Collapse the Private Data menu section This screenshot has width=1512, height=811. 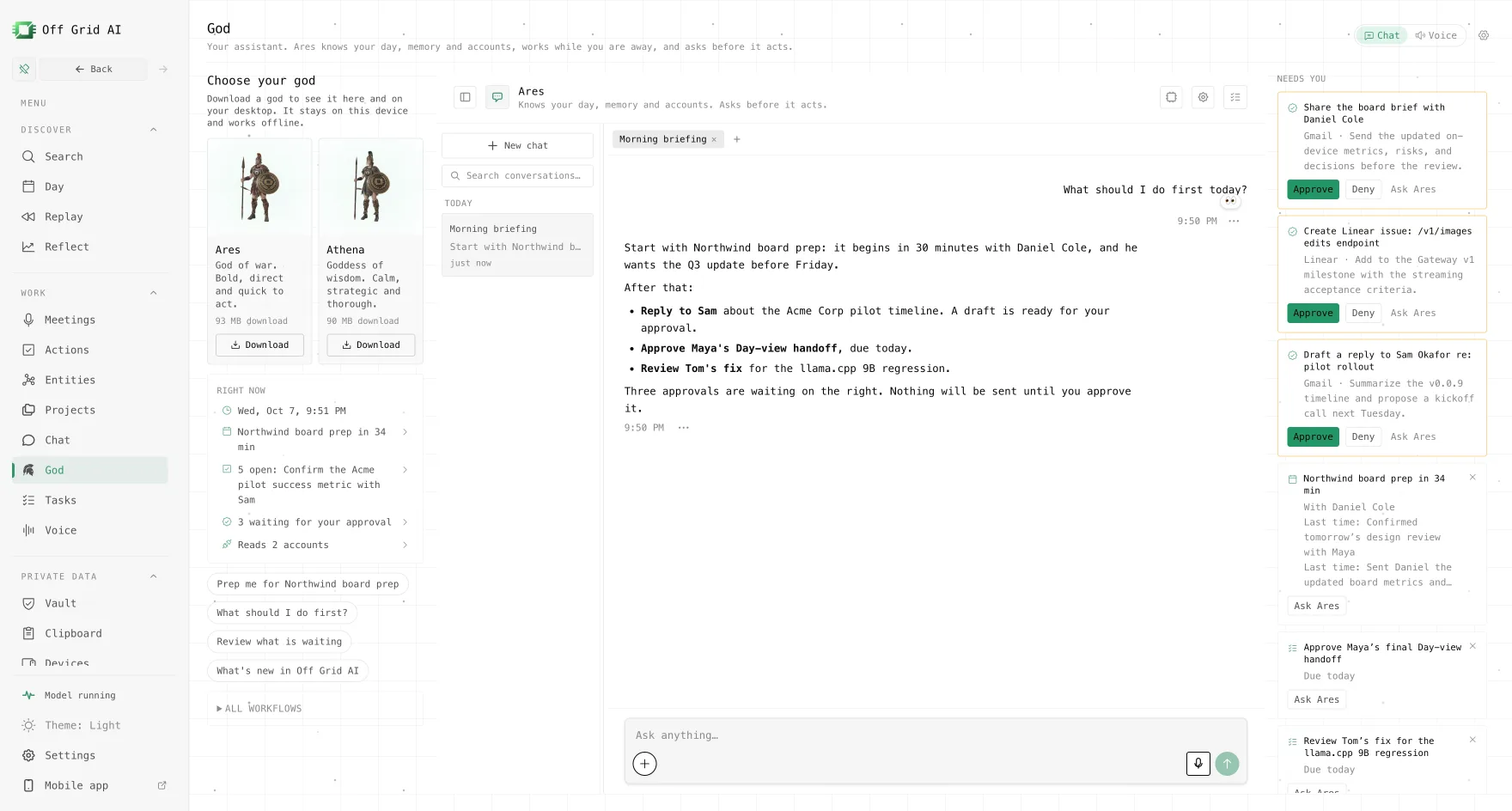[154, 576]
